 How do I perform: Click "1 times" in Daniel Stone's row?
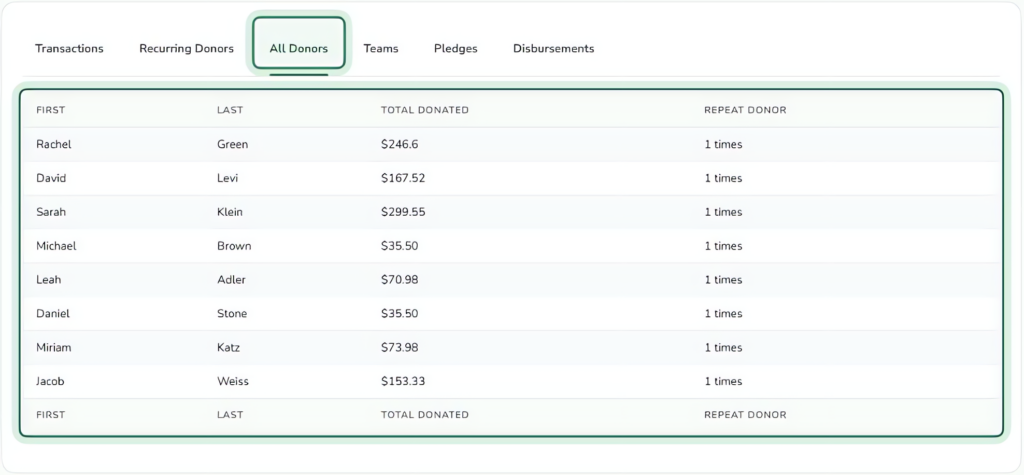pyautogui.click(x=723, y=314)
